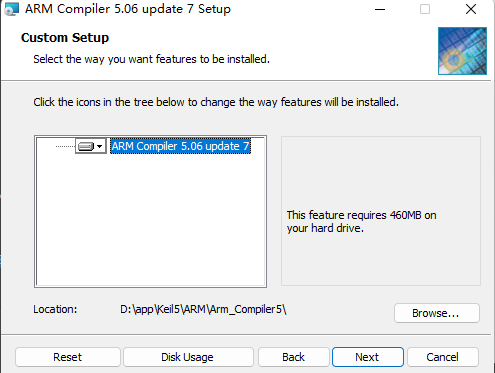Open the Browse... location dialog
This screenshot has width=495, height=373.
tap(437, 313)
